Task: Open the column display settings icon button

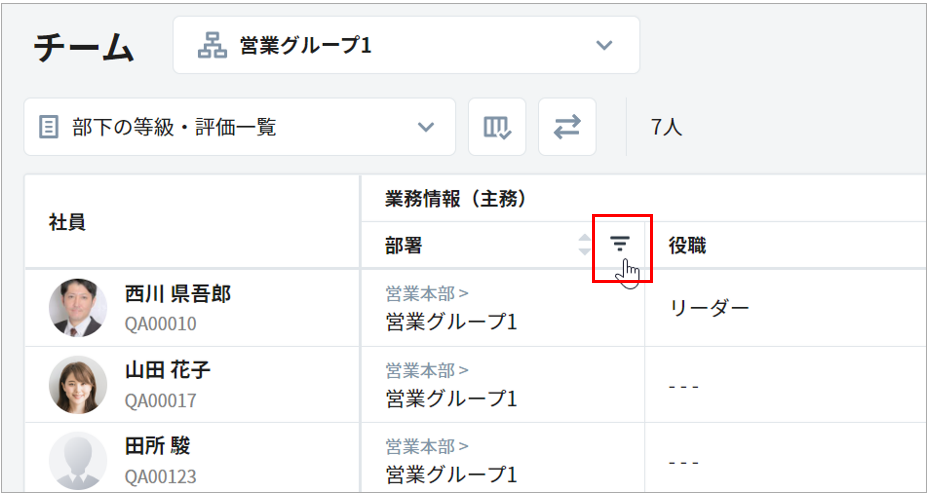Action: click(497, 127)
